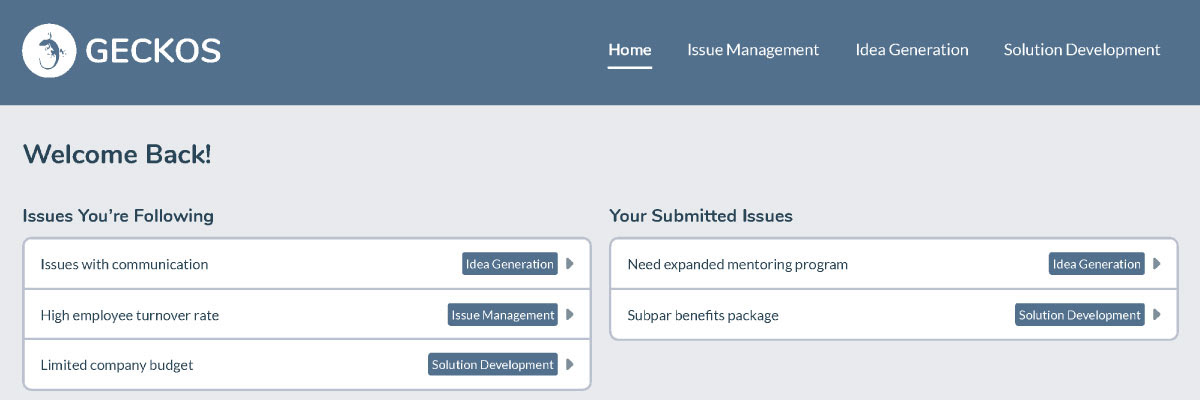Image resolution: width=1200 pixels, height=400 pixels.
Task: Expand arrow for Need expanded mentoring program
Action: point(1157,264)
